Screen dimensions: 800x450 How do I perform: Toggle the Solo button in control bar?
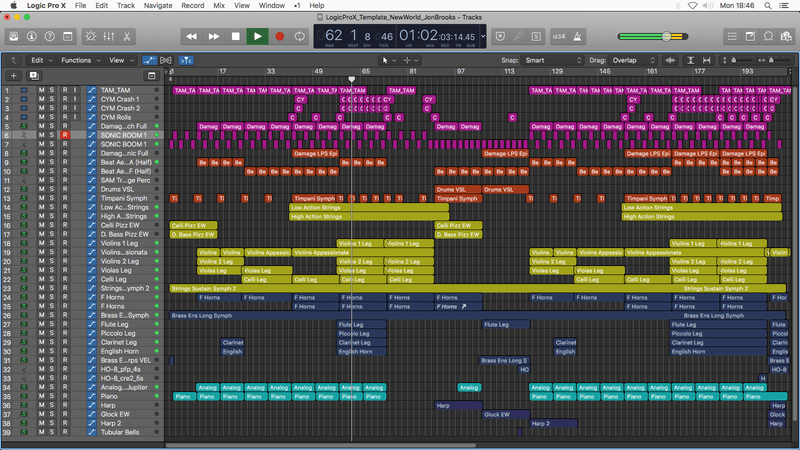point(536,37)
